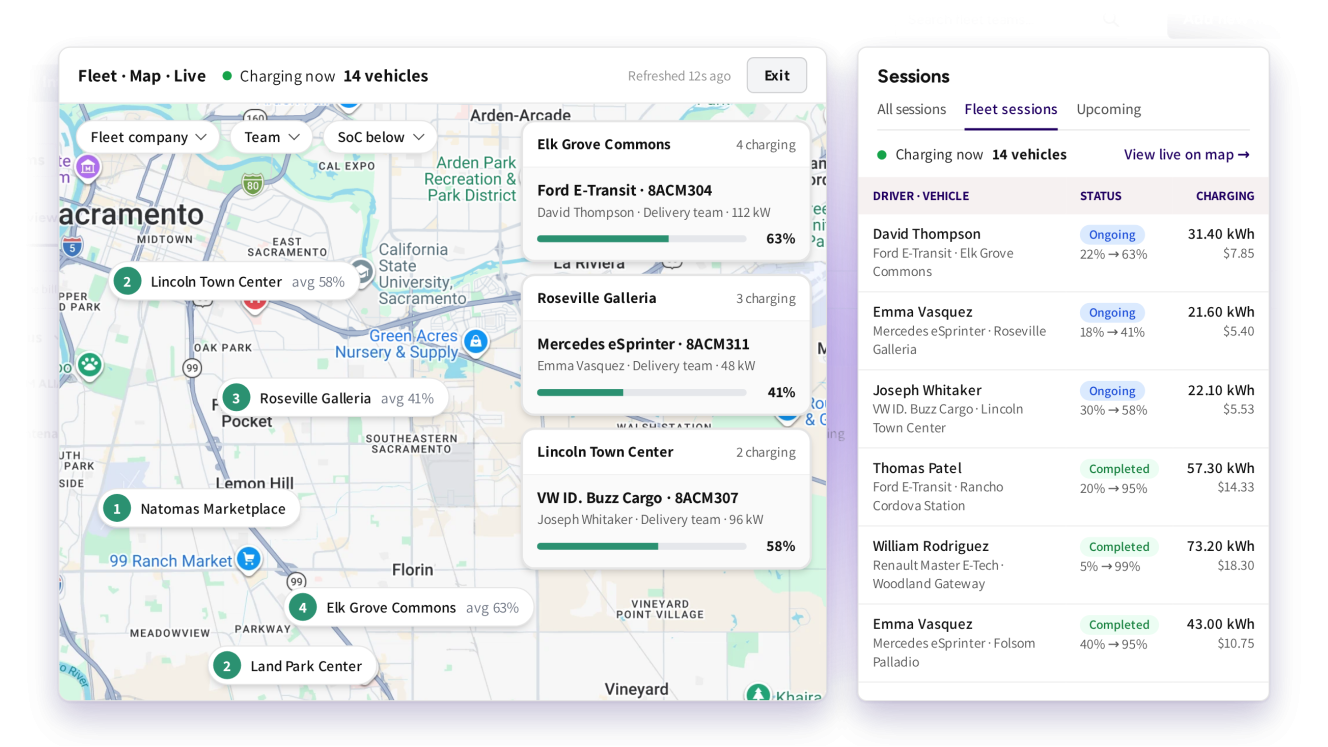This screenshot has width=1328, height=747.
Task: Click the CHARGING column header
Action: click(1225, 196)
